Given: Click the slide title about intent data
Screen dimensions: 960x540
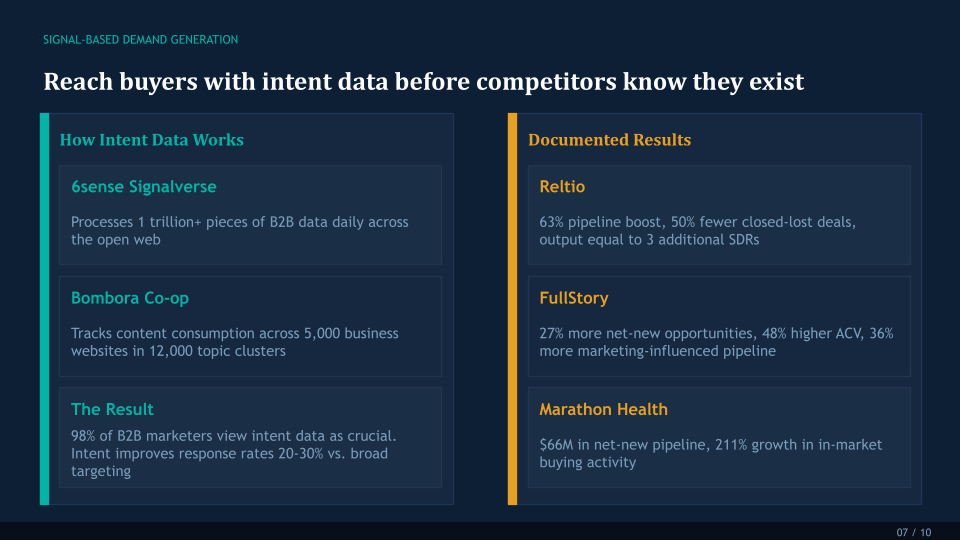Looking at the screenshot, I should pyautogui.click(x=423, y=82).
